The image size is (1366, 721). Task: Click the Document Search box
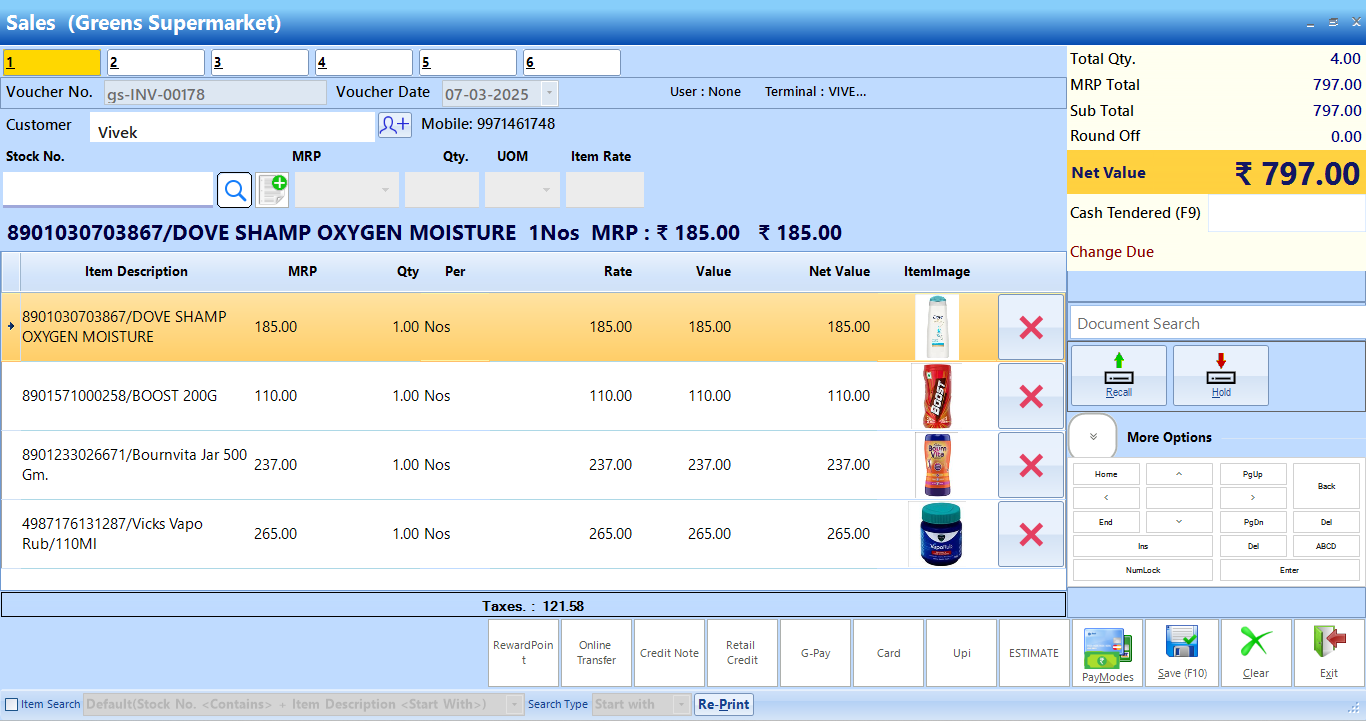click(x=1217, y=323)
